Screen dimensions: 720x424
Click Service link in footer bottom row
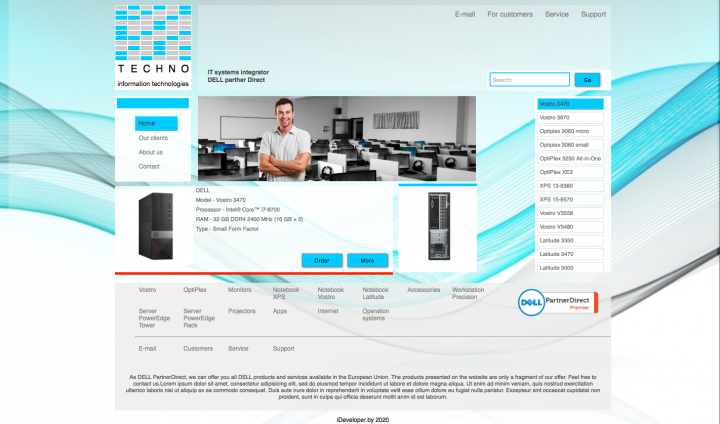[x=238, y=349]
